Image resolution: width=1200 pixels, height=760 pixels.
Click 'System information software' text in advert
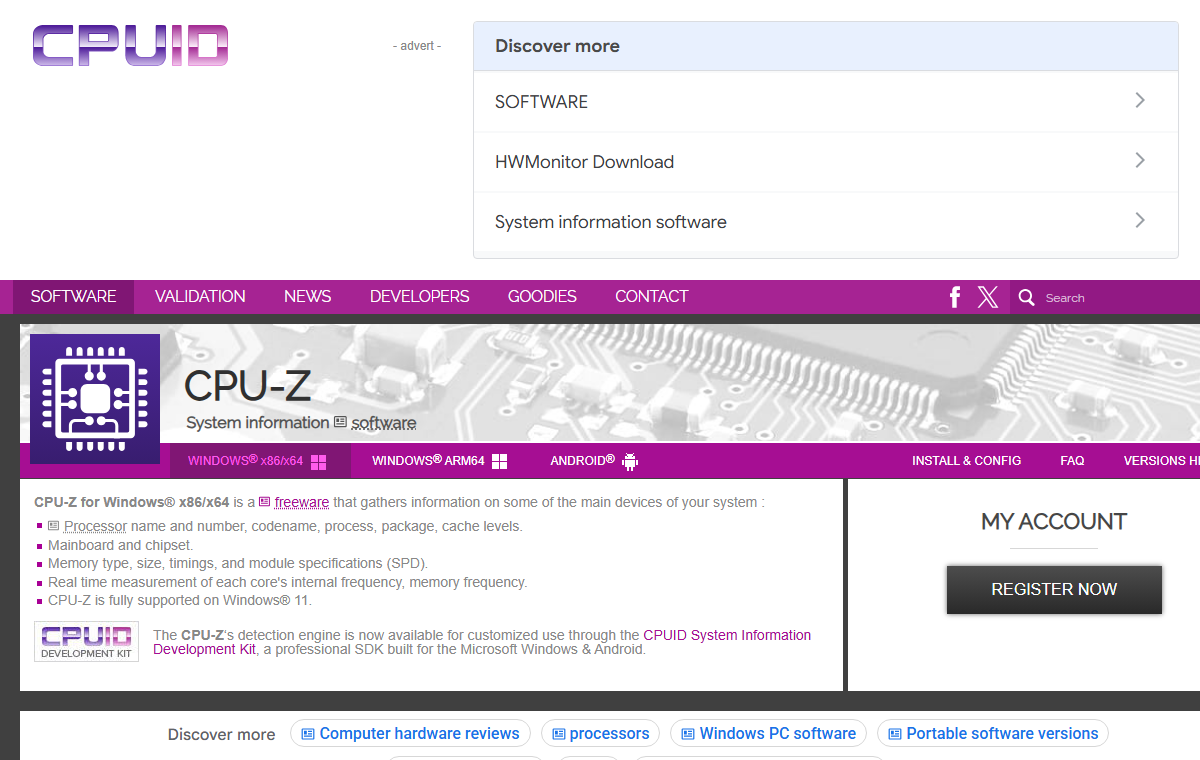pos(611,222)
